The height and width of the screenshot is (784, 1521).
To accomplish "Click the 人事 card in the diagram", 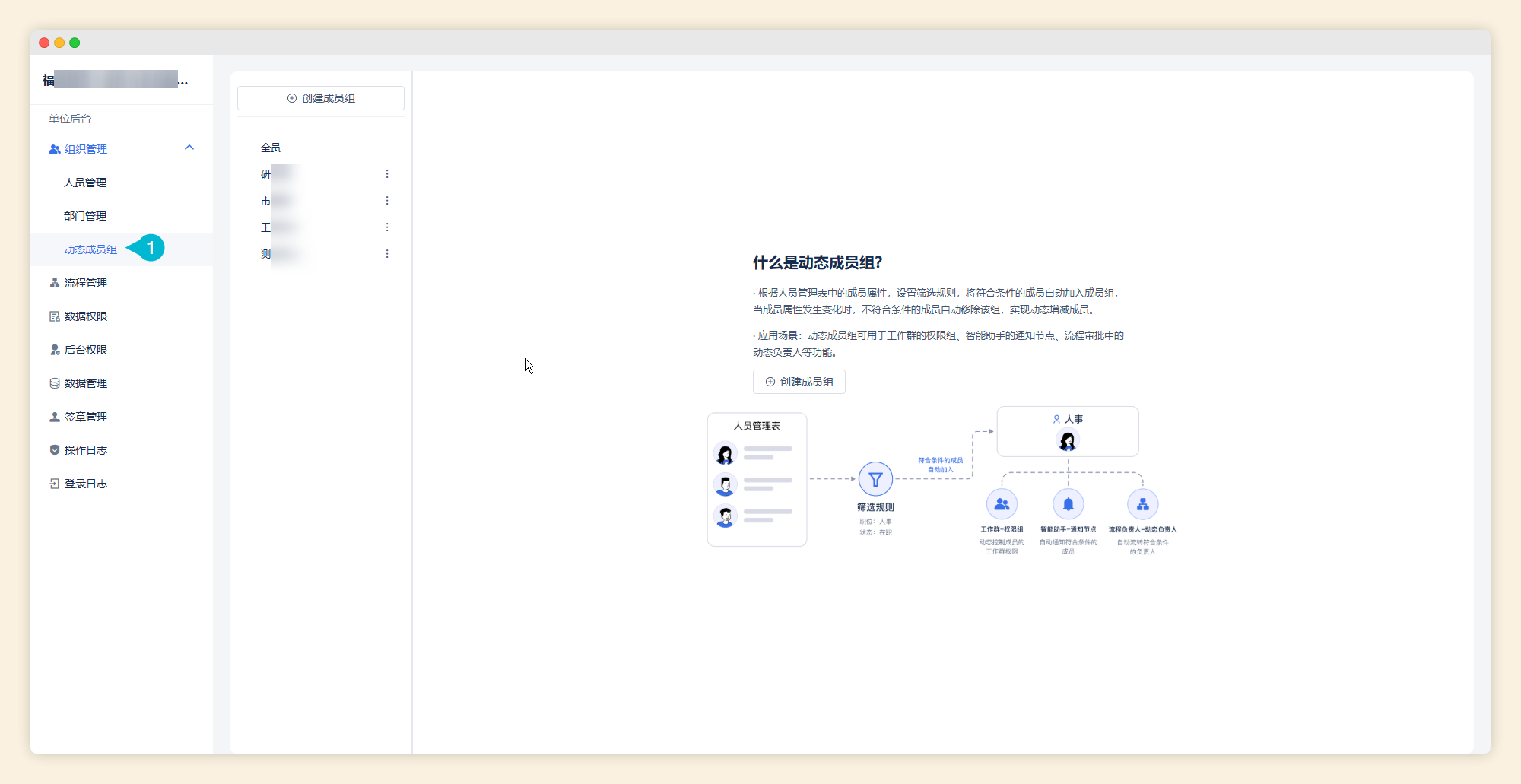I will coord(1068,431).
